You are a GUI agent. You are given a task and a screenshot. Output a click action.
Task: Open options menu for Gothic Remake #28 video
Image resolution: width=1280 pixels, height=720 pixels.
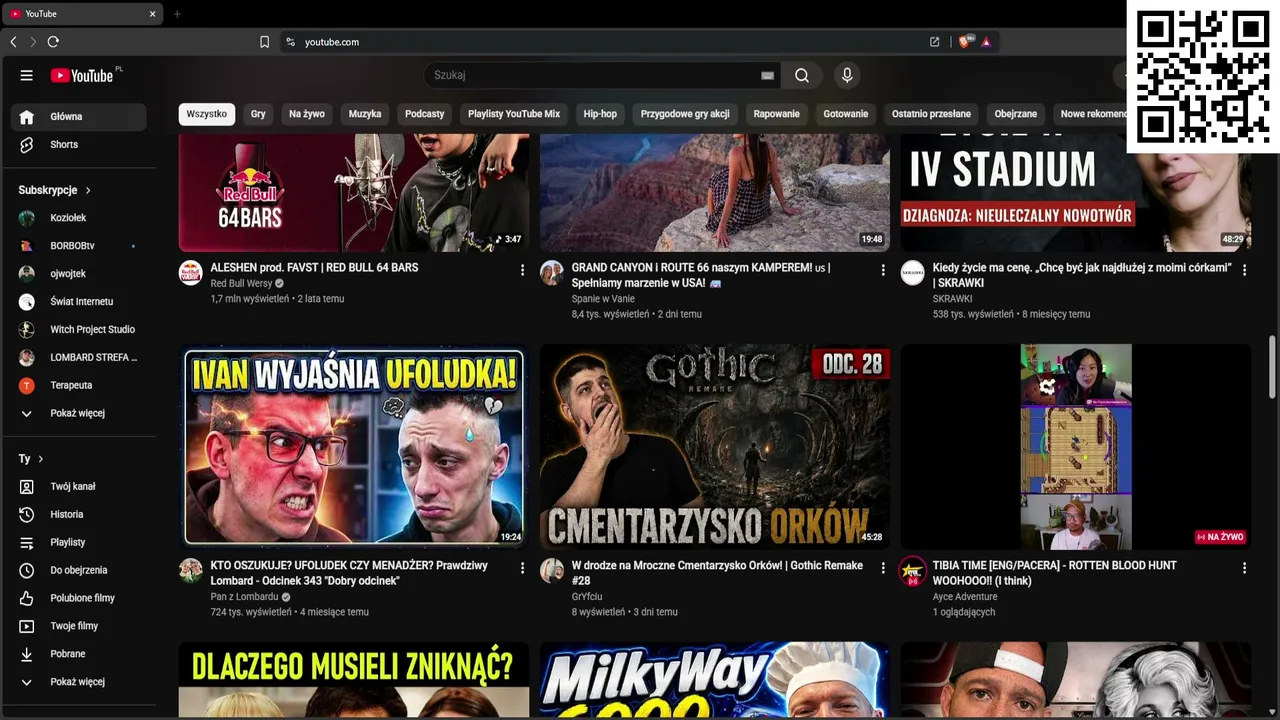pos(883,568)
